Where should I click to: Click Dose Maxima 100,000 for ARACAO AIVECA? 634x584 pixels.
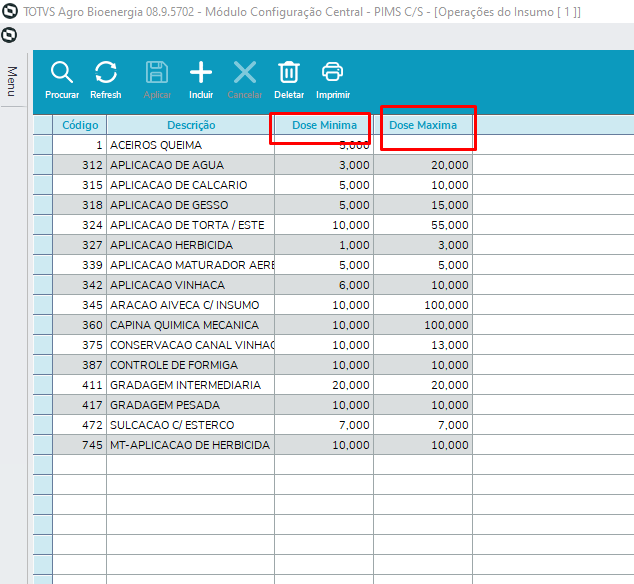423,305
